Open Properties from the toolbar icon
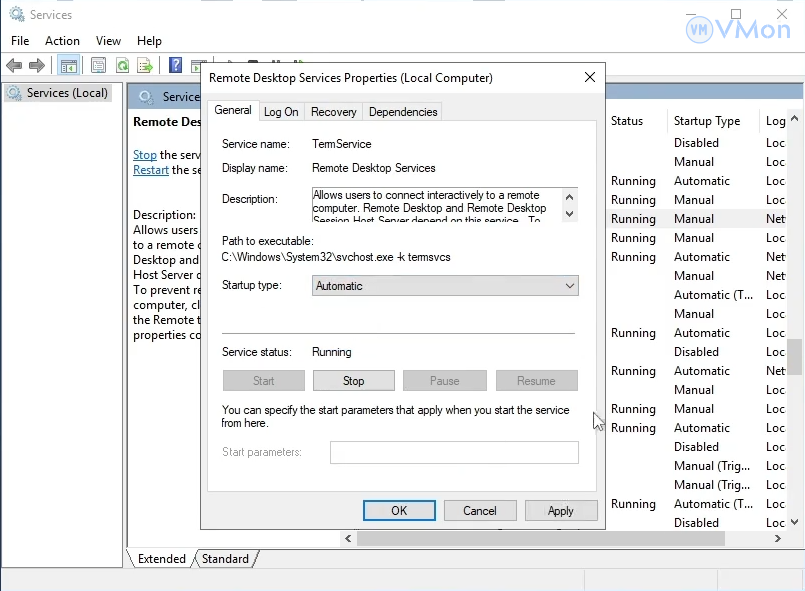The height and width of the screenshot is (591, 805). click(x=98, y=66)
